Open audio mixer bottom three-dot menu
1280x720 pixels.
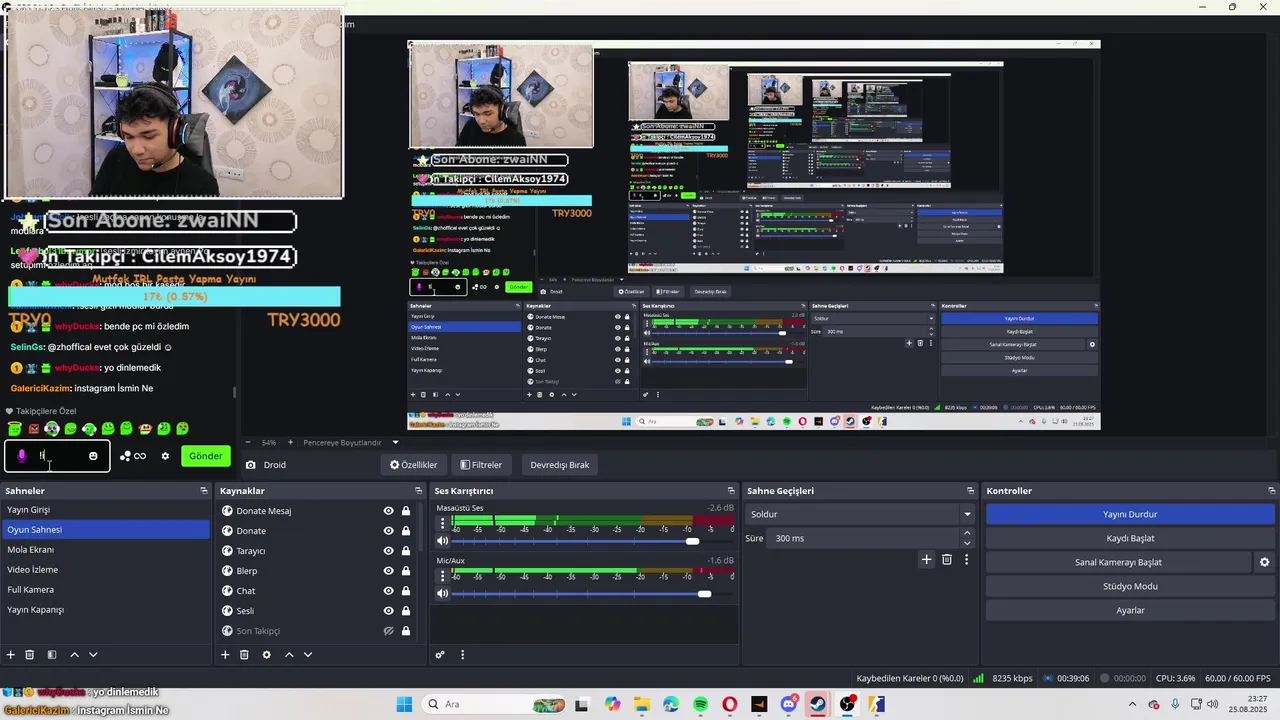click(x=462, y=655)
